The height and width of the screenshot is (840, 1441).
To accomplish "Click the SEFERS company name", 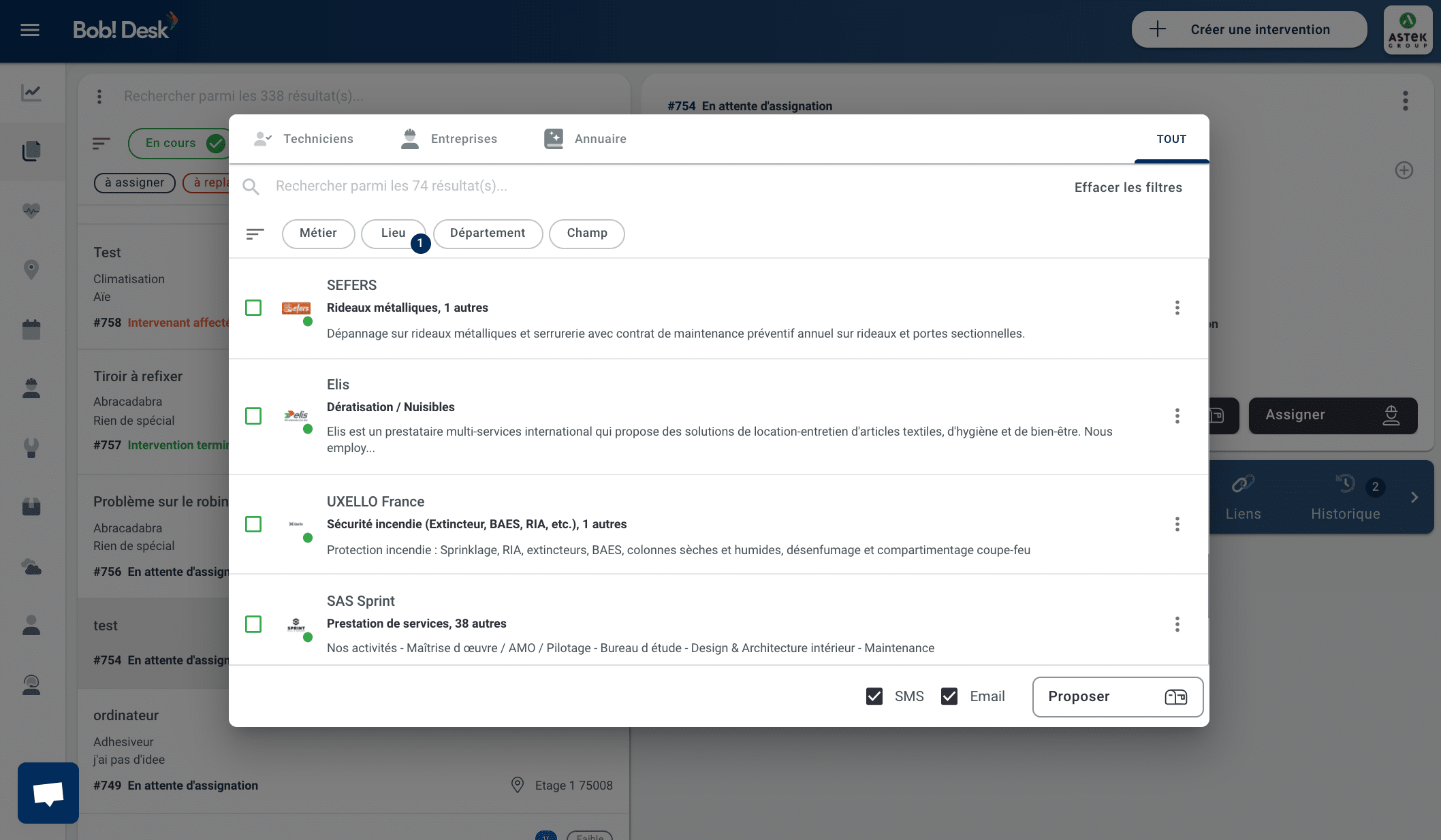I will pyautogui.click(x=351, y=285).
